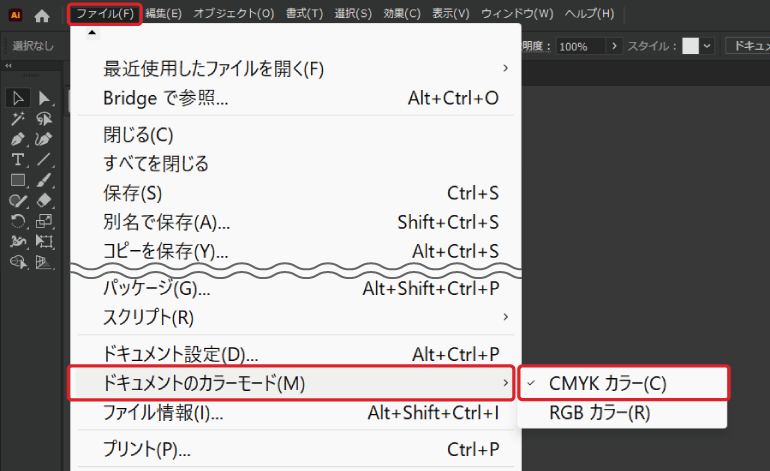The height and width of the screenshot is (471, 770).
Task: Select the Selection tool (black arrow)
Action: 18,98
